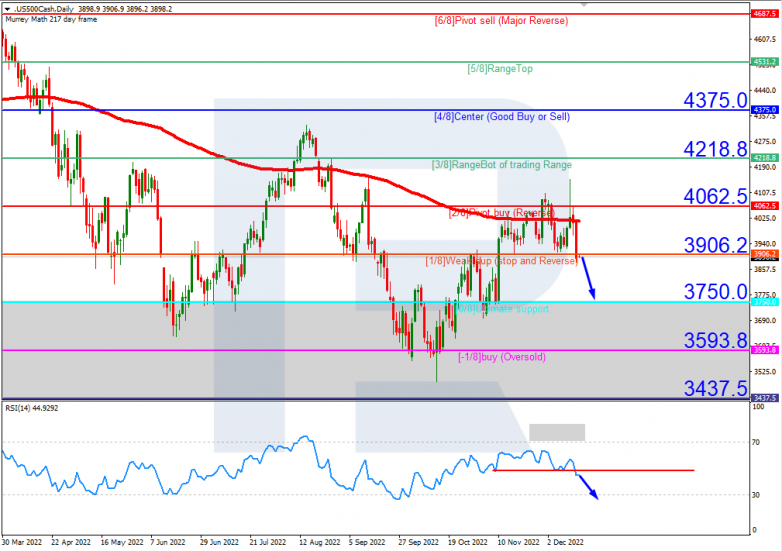Click the dark 3437.5 price tag on axis
The width and height of the screenshot is (782, 551).
click(765, 398)
